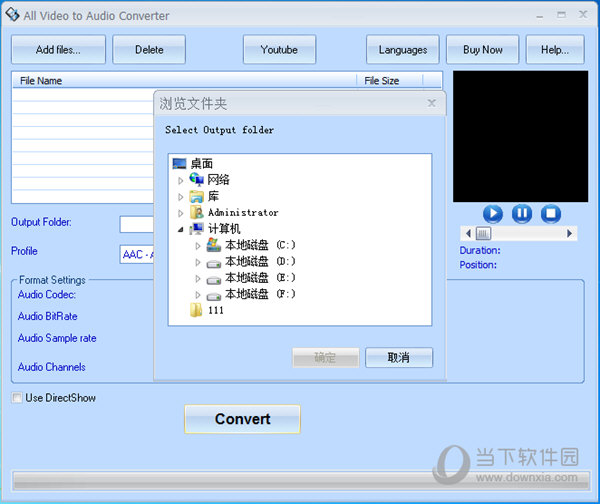Select 本地磁盘 (E:) label in the tree
Image resolution: width=600 pixels, height=504 pixels.
click(x=260, y=277)
